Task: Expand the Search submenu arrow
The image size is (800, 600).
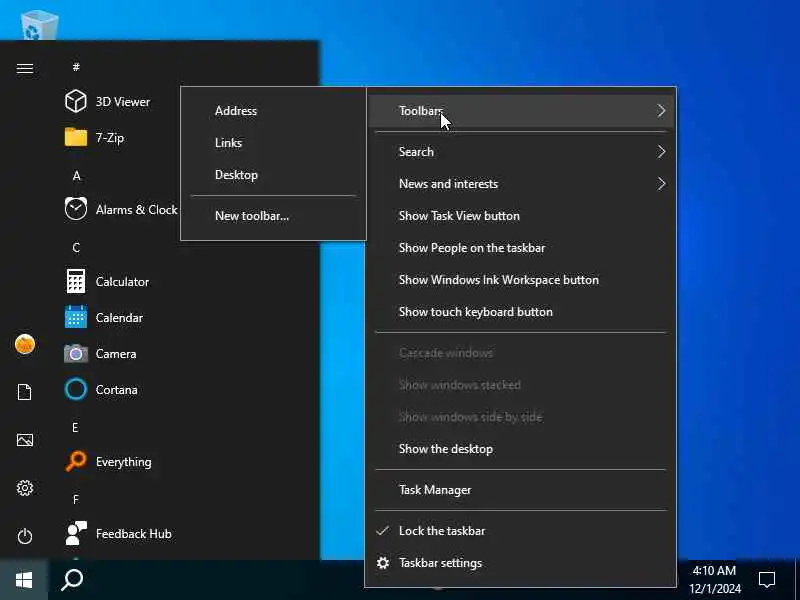Action: [x=661, y=152]
